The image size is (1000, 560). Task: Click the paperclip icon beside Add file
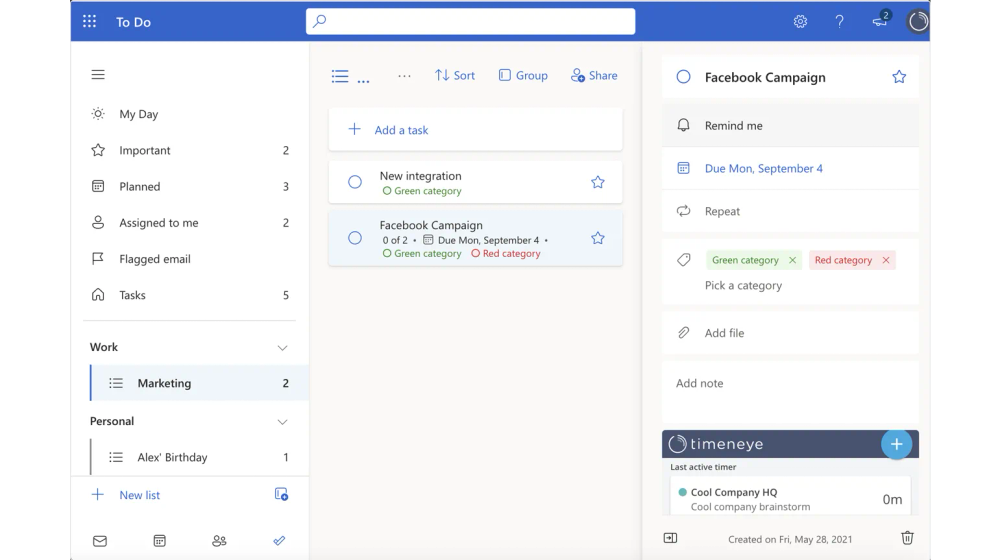[683, 333]
